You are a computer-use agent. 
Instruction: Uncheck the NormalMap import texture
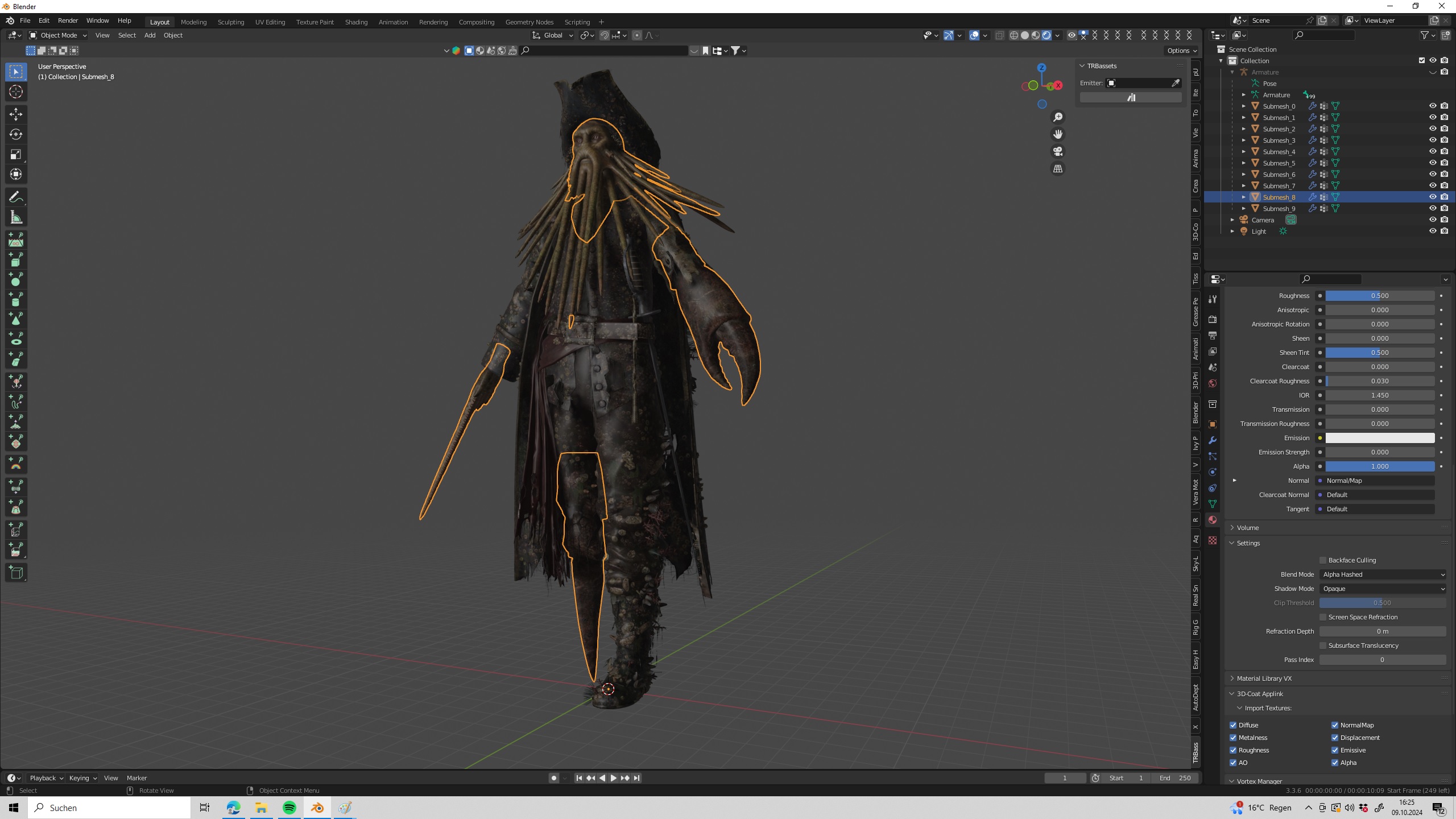1335,725
